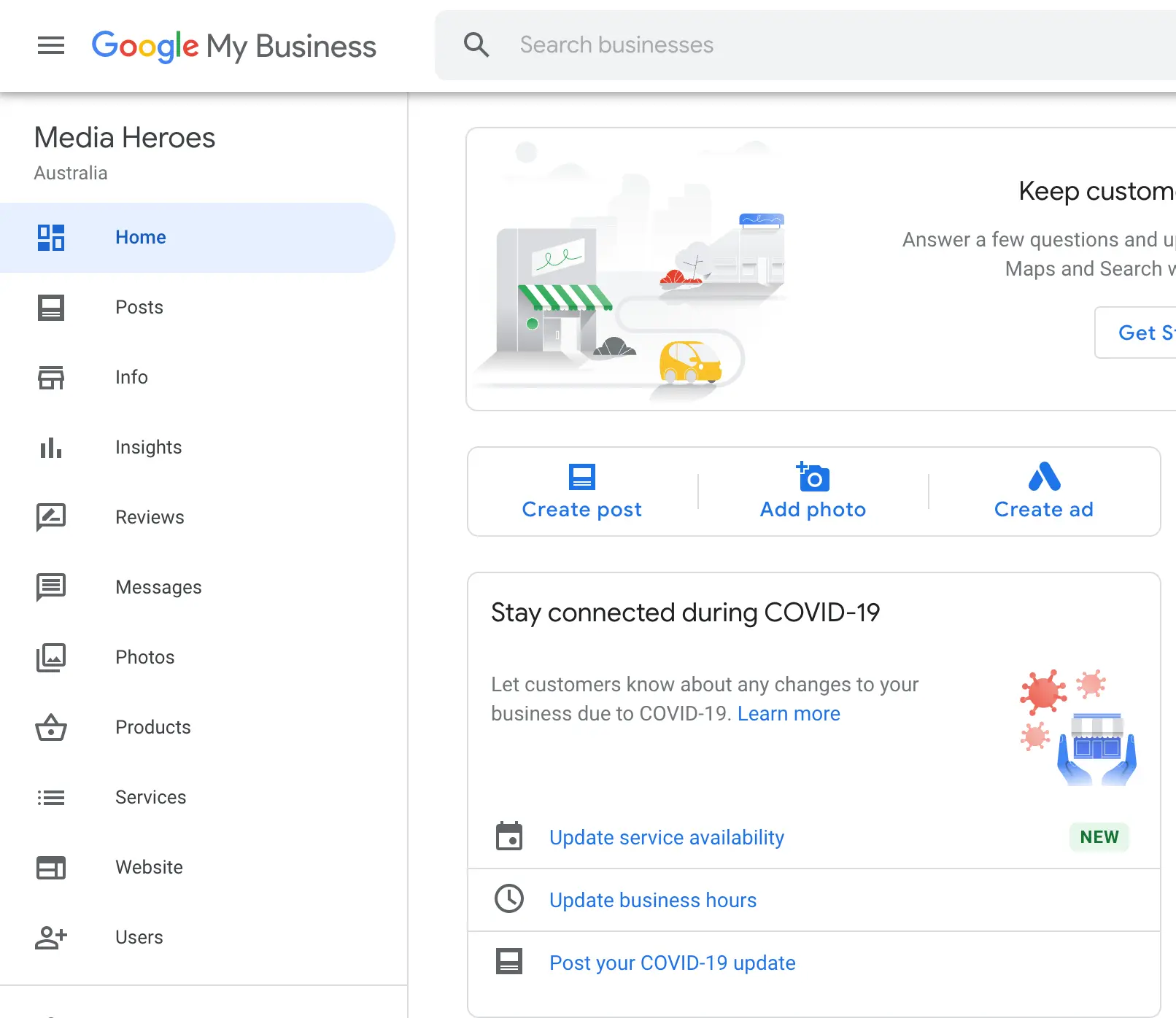Go to Services in sidebar
Viewport: 1176px width, 1018px height.
point(197,798)
